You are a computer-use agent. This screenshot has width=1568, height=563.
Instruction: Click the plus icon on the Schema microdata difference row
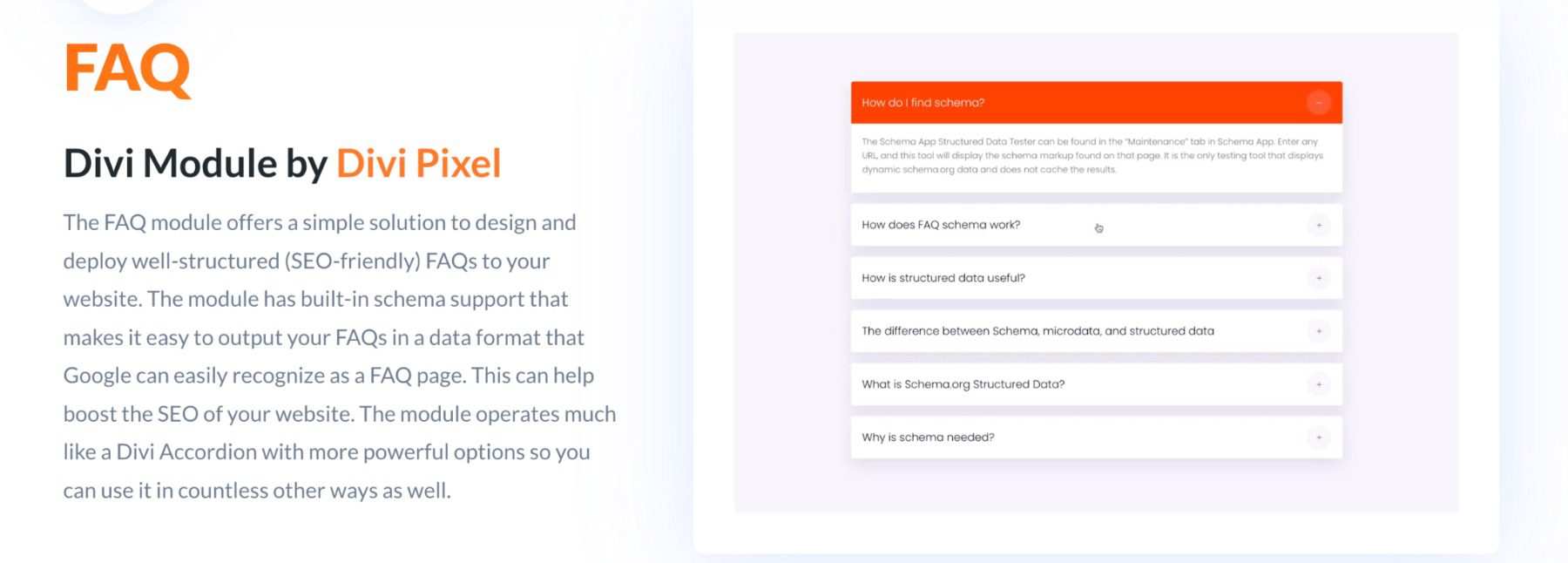[x=1319, y=331]
